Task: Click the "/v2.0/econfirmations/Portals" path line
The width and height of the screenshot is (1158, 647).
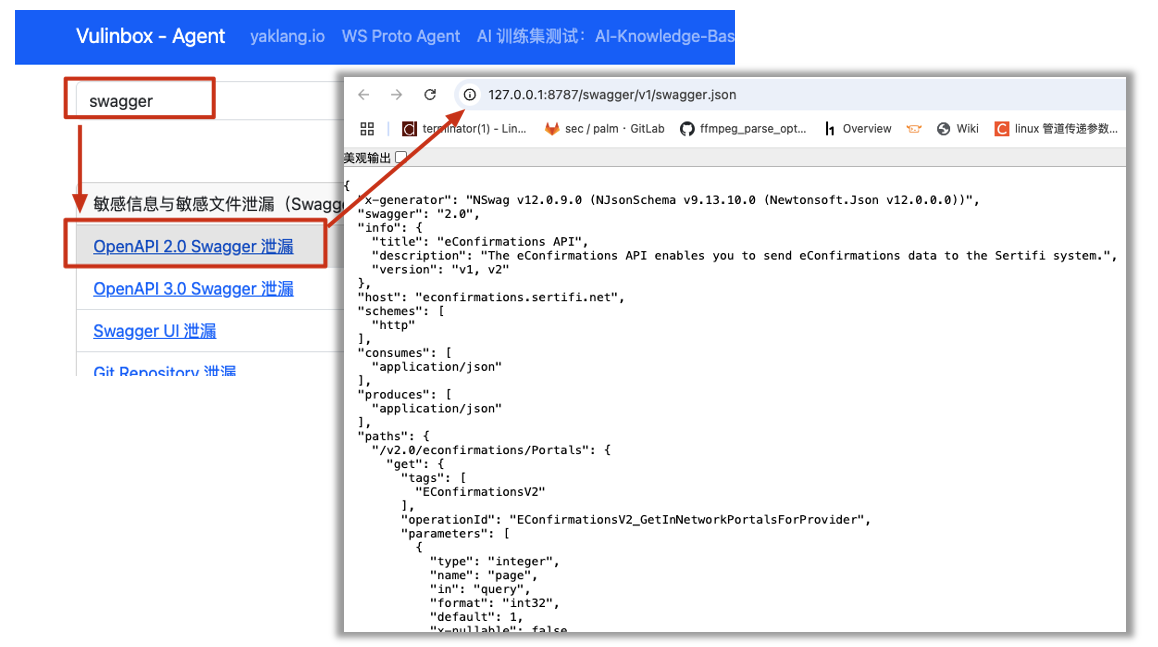Action: pos(491,450)
